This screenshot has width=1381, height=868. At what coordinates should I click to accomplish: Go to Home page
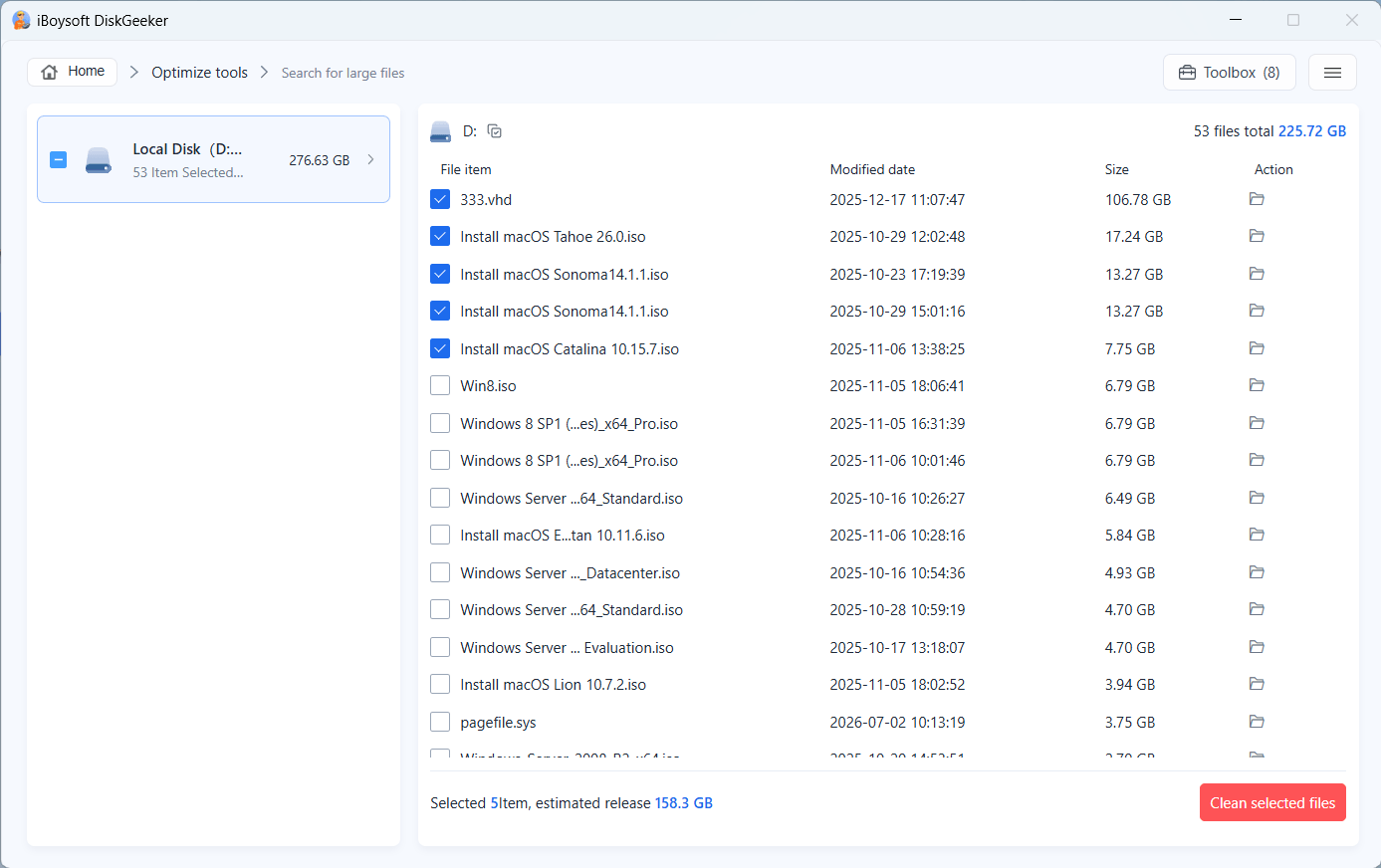pyautogui.click(x=73, y=72)
